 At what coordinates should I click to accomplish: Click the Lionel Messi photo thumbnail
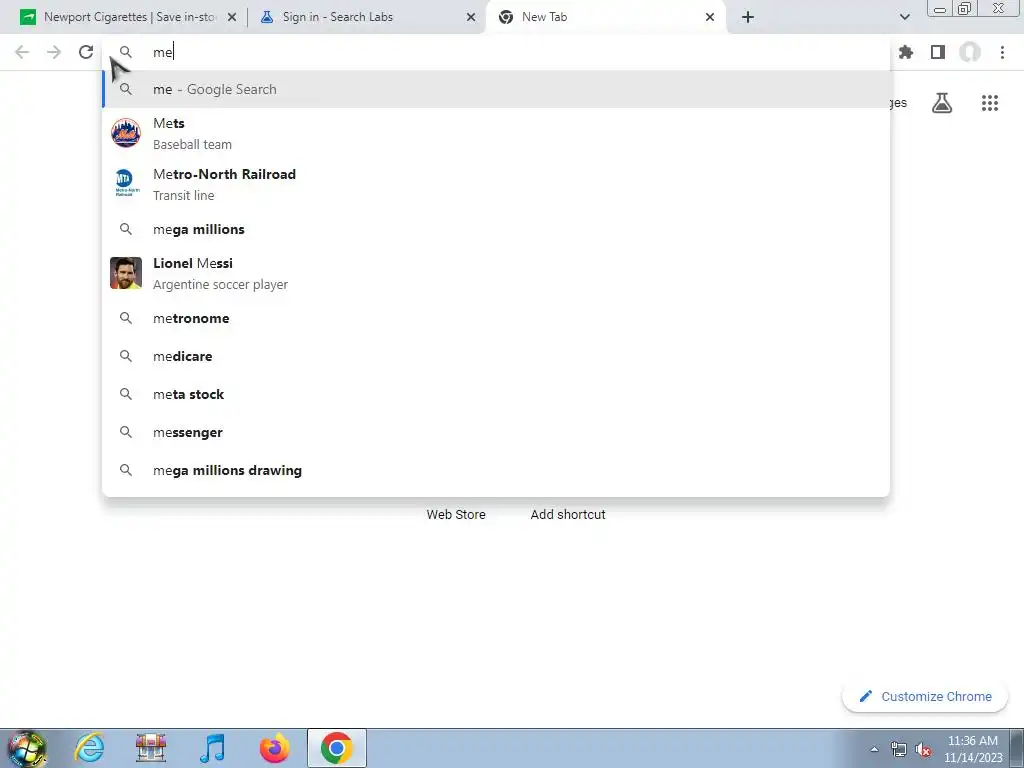click(125, 273)
